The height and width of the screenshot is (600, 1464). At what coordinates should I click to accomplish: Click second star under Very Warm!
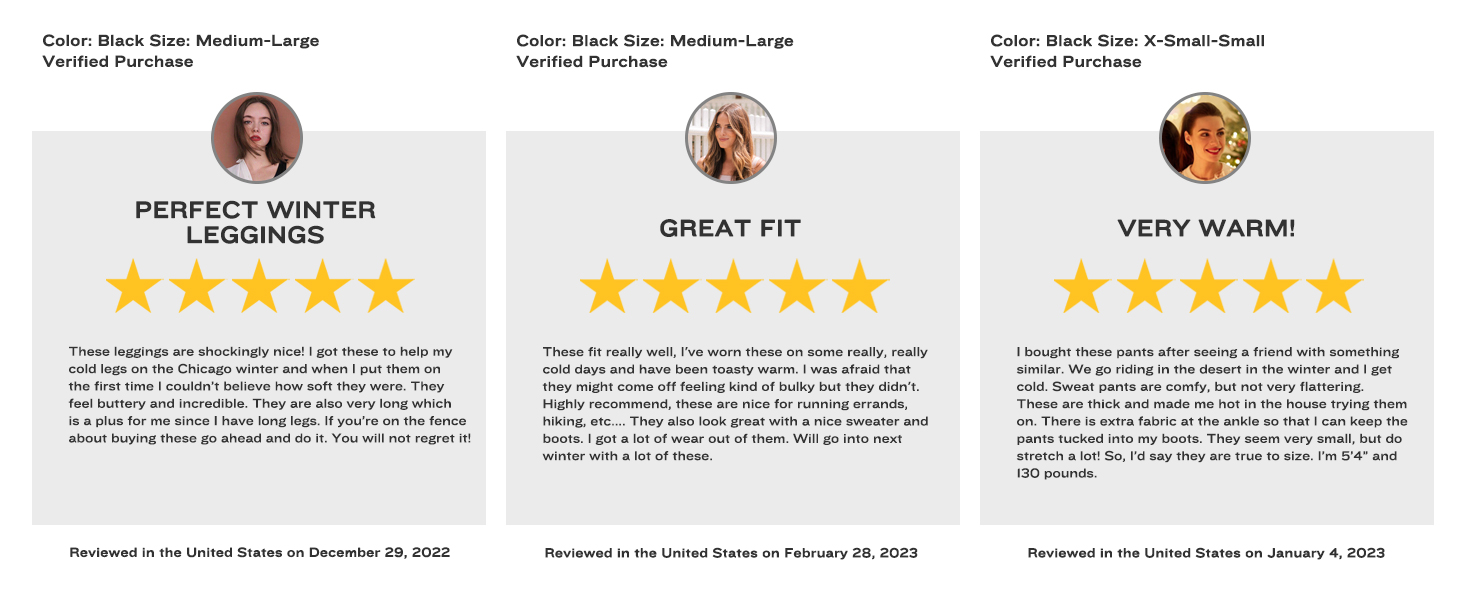[x=1145, y=286]
